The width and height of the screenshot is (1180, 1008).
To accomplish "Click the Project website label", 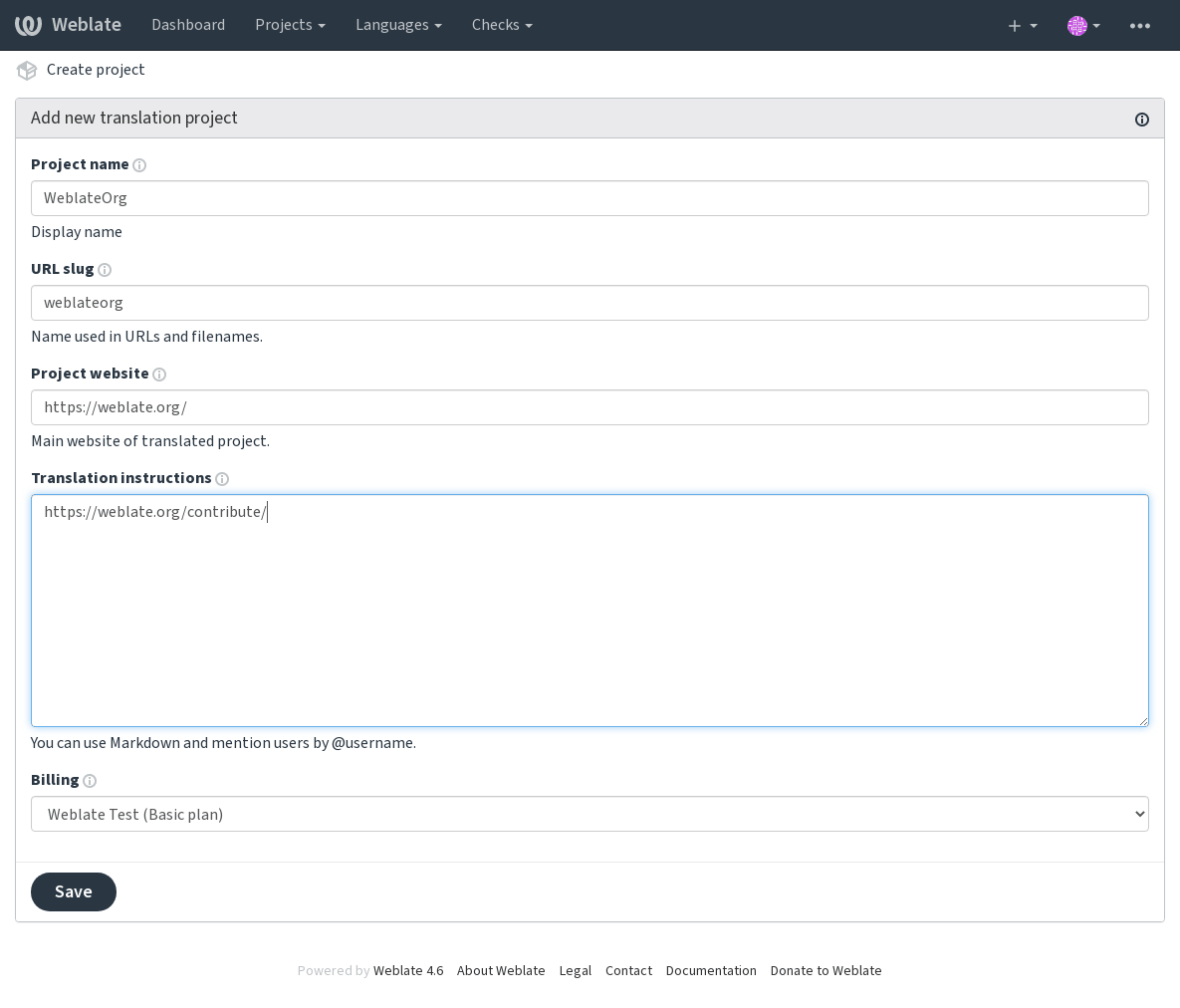I will (90, 374).
